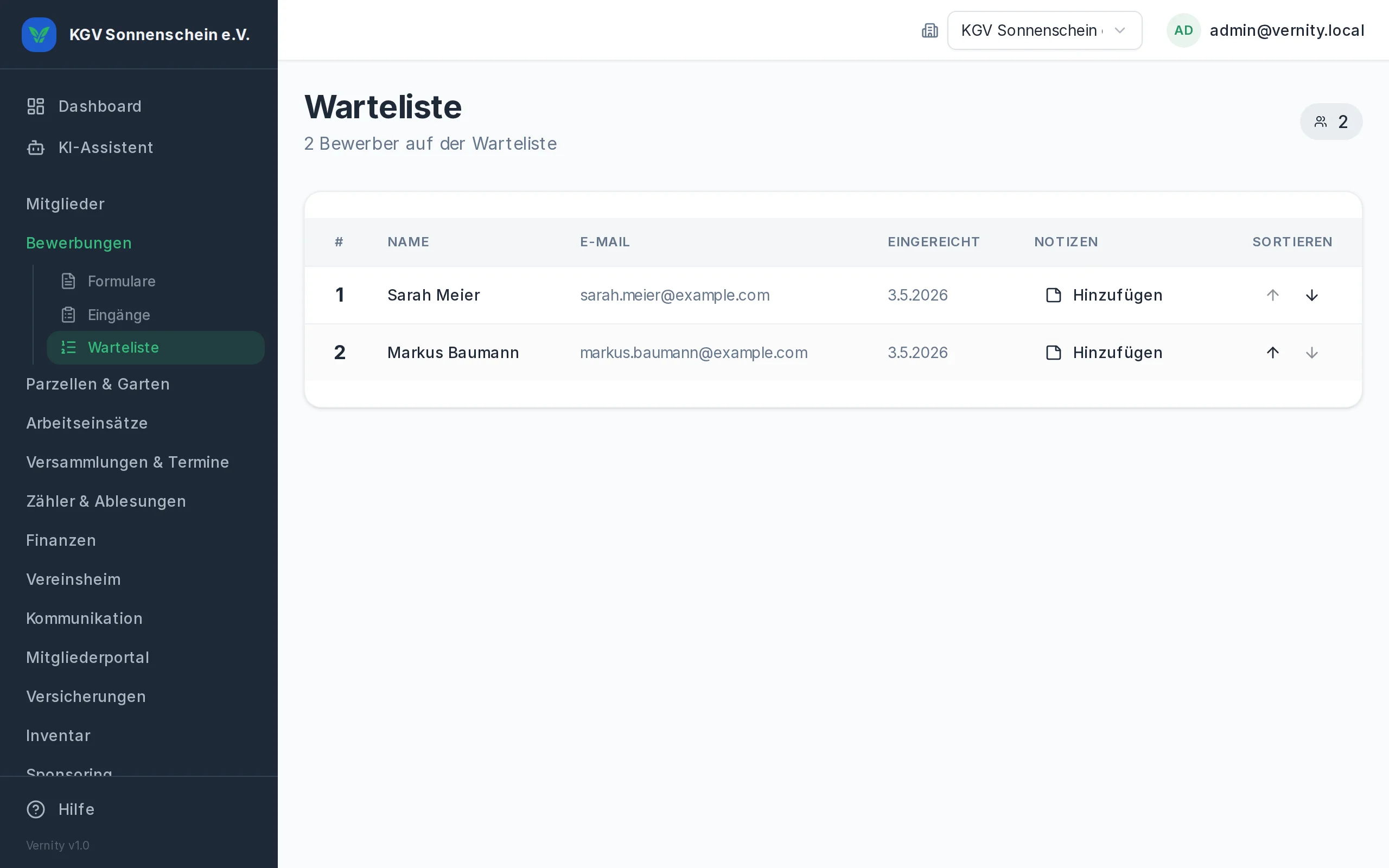Screen dimensions: 1389x868
Task: Open Formulare under Bewerbungen
Action: [x=156, y=282]
